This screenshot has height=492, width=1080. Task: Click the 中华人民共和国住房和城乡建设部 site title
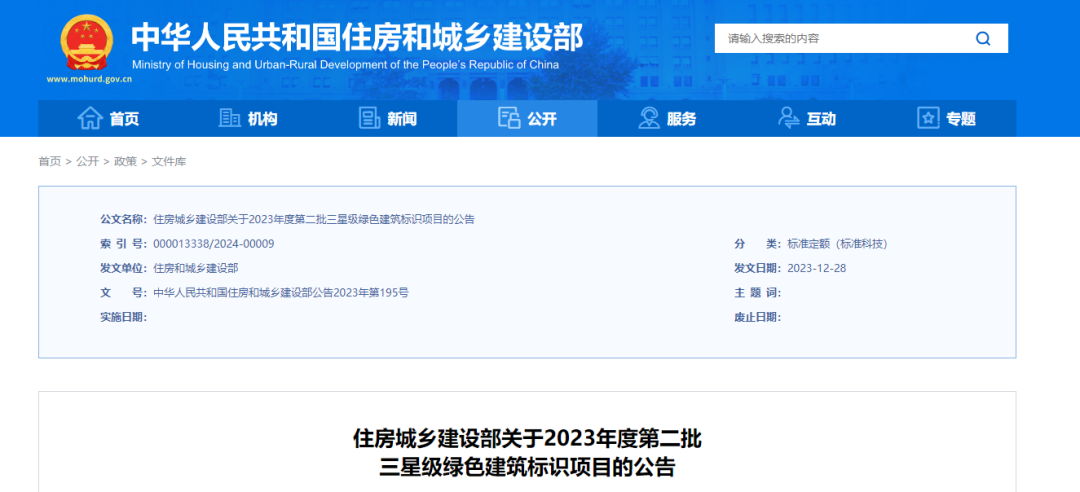pos(357,37)
